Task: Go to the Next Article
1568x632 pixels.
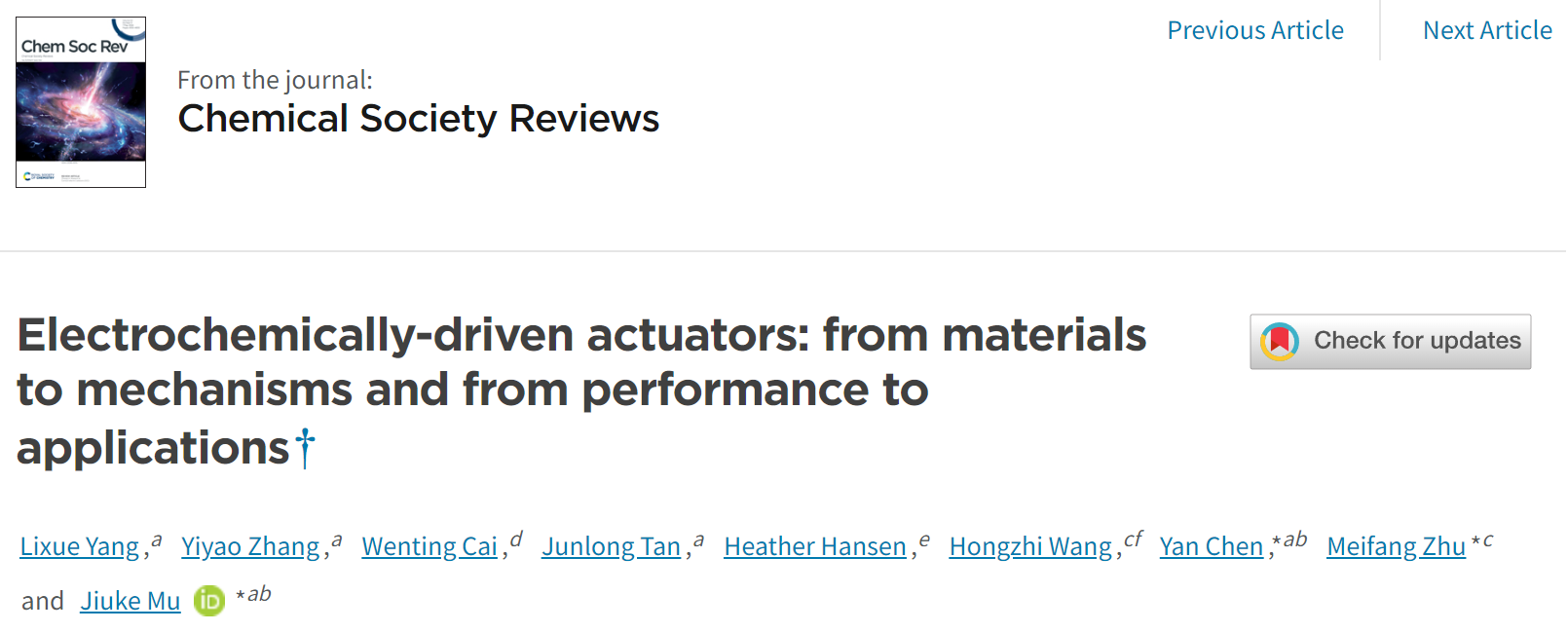Action: pos(1487,30)
